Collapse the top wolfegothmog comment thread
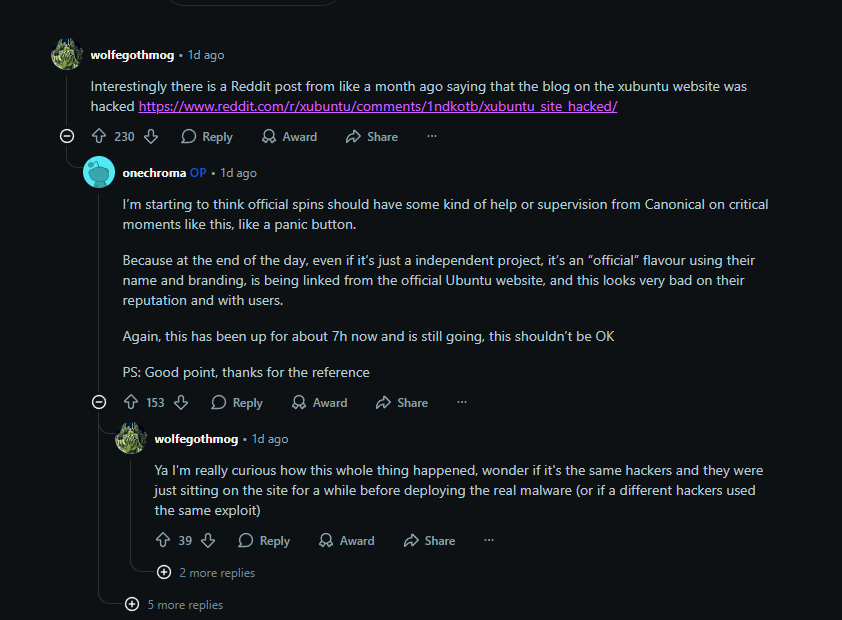 coord(67,137)
